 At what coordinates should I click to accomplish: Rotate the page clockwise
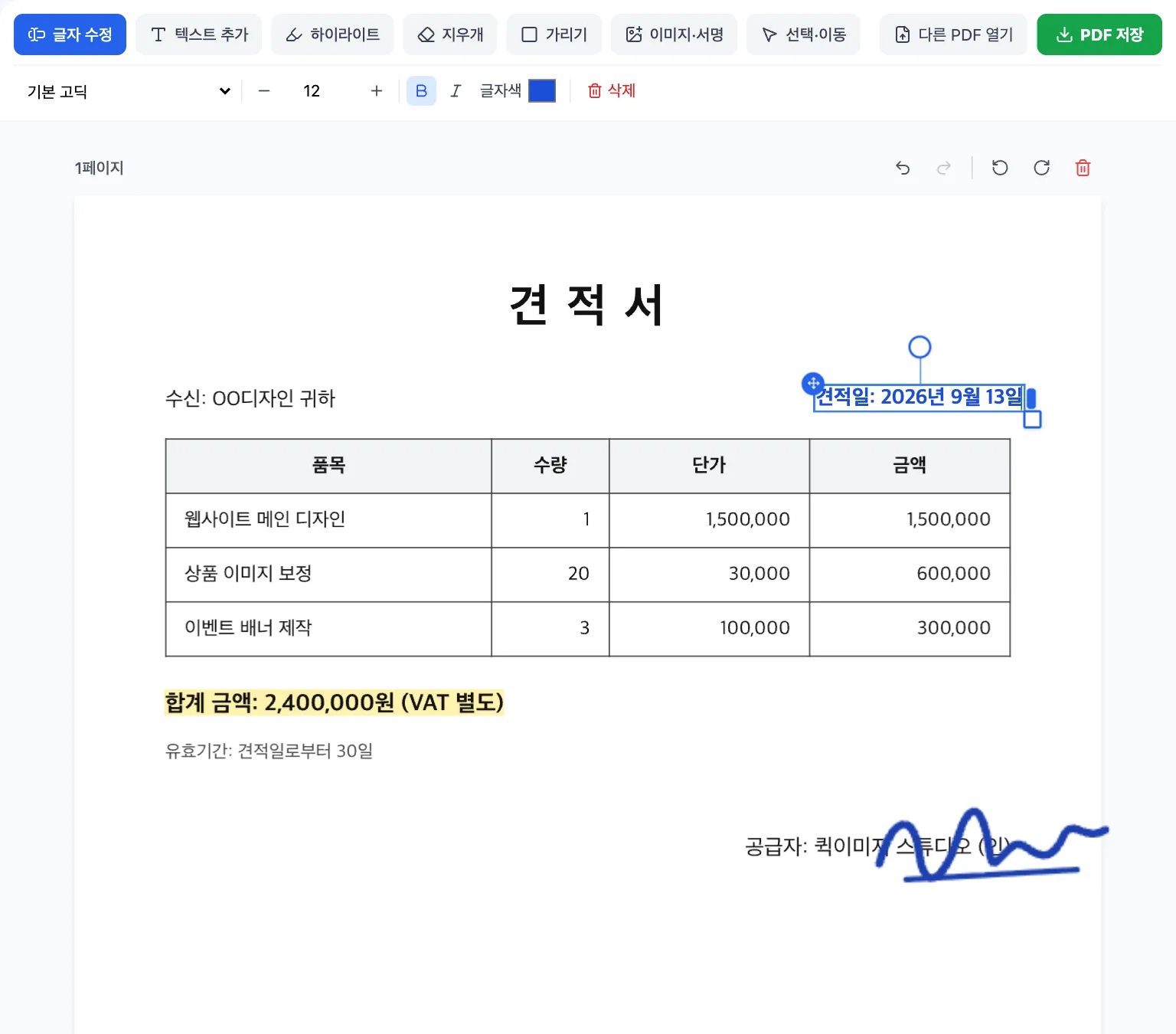tap(1041, 168)
